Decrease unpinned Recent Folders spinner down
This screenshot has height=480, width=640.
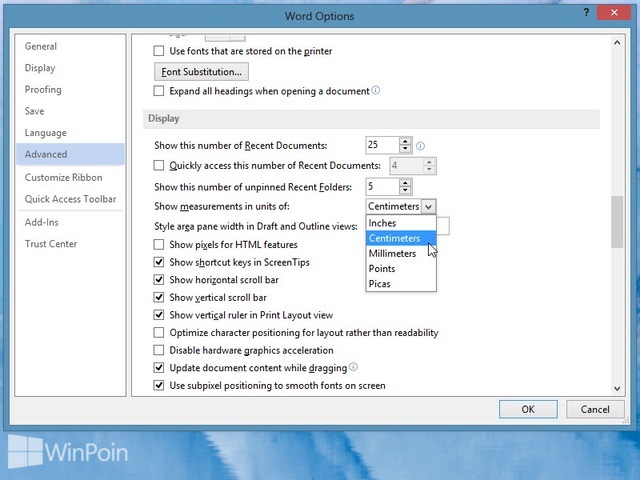[x=405, y=191]
